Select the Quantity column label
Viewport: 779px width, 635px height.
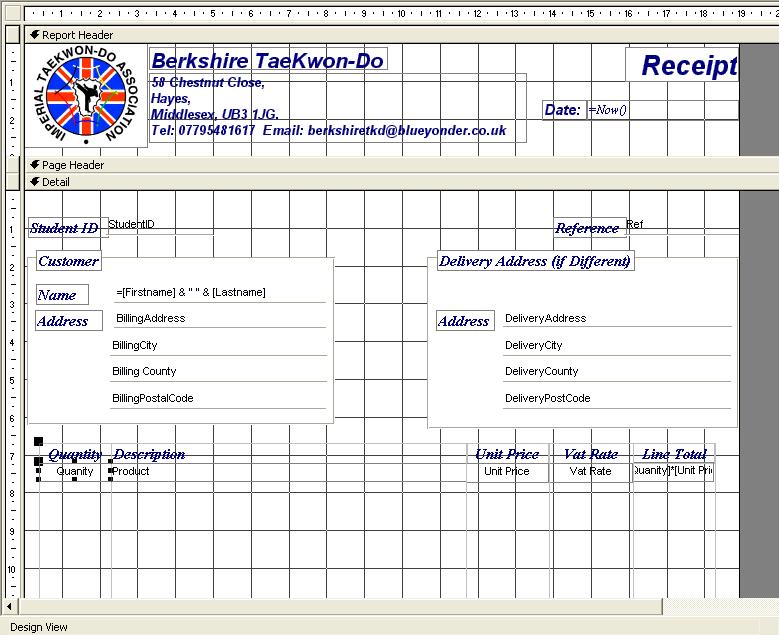coord(75,454)
